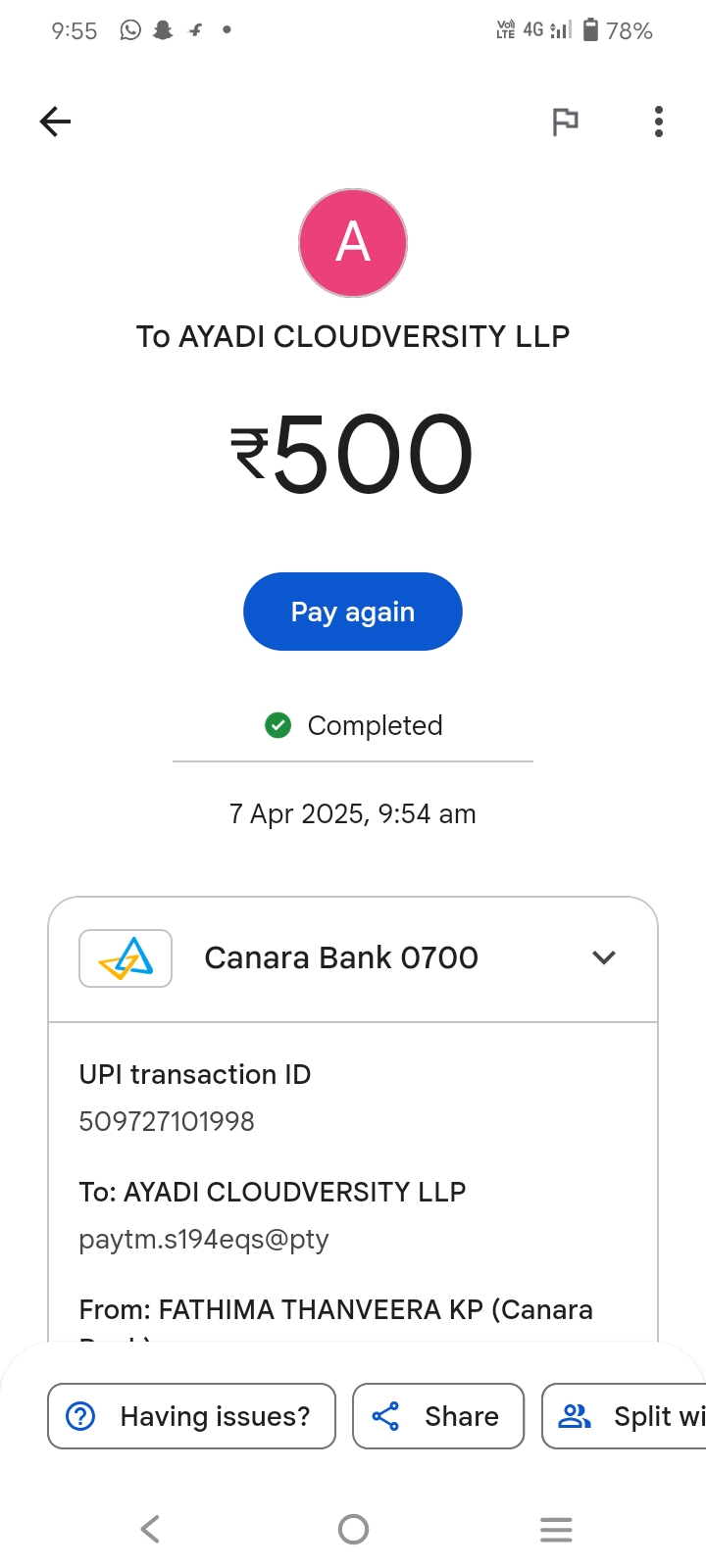Tap the paytm.s194eqs@pty UPI address
This screenshot has width=706, height=1568.
(x=204, y=1240)
